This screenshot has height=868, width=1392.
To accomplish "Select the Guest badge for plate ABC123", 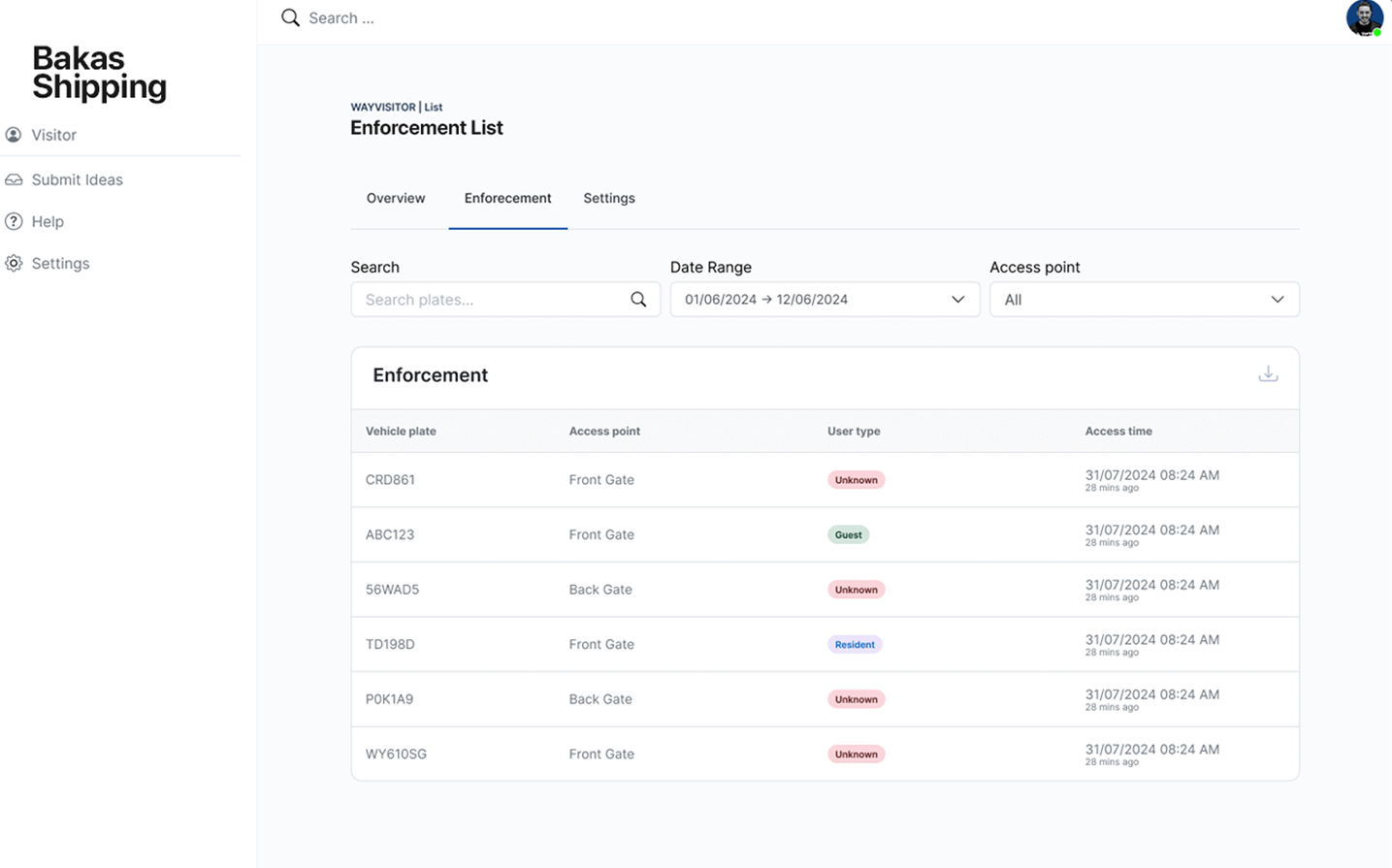I will (x=848, y=534).
